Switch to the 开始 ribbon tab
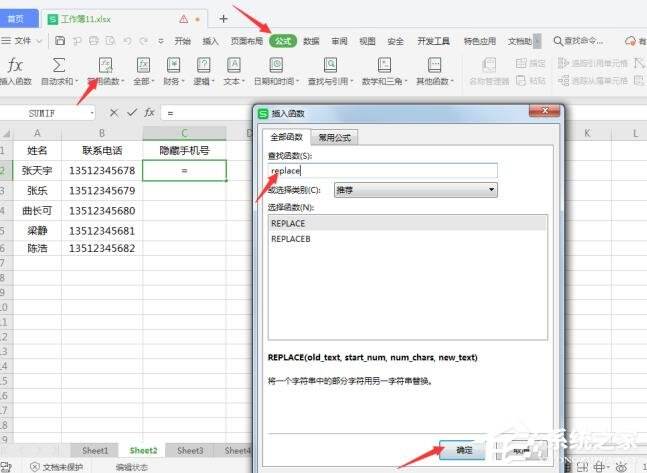Viewport: 647px width, 473px height. tap(182, 41)
